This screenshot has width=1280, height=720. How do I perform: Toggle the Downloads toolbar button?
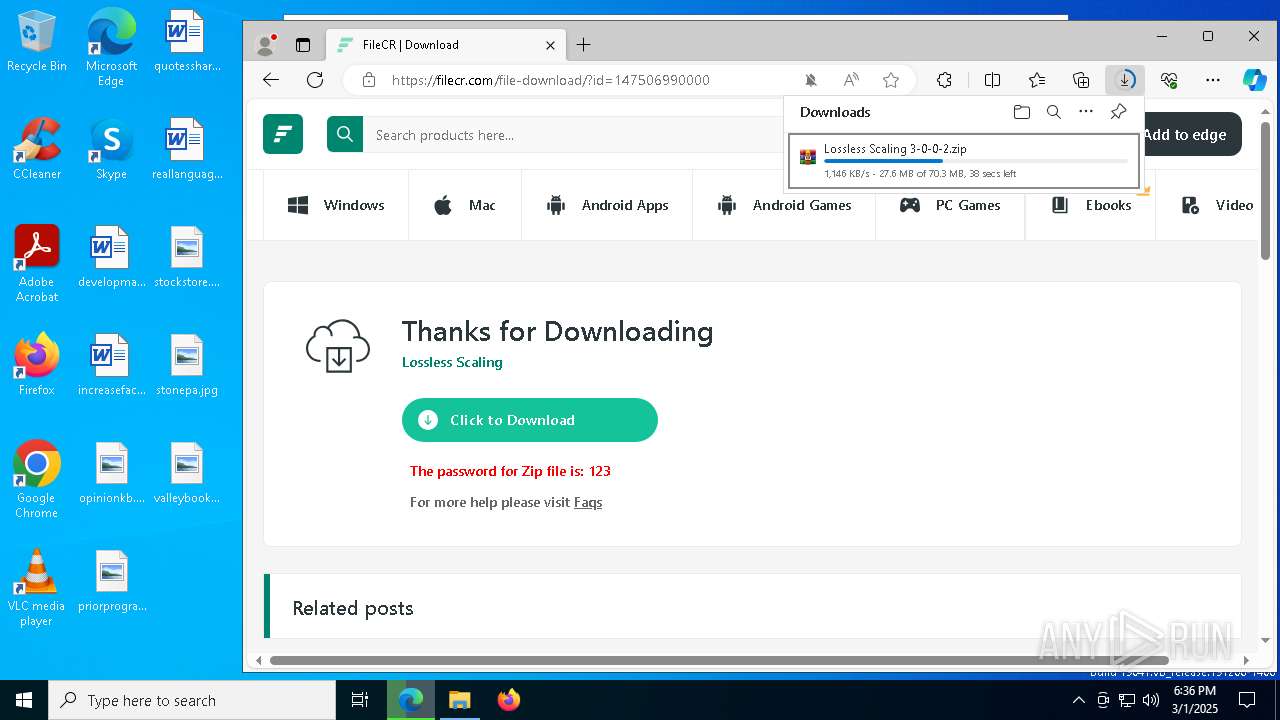1125,80
